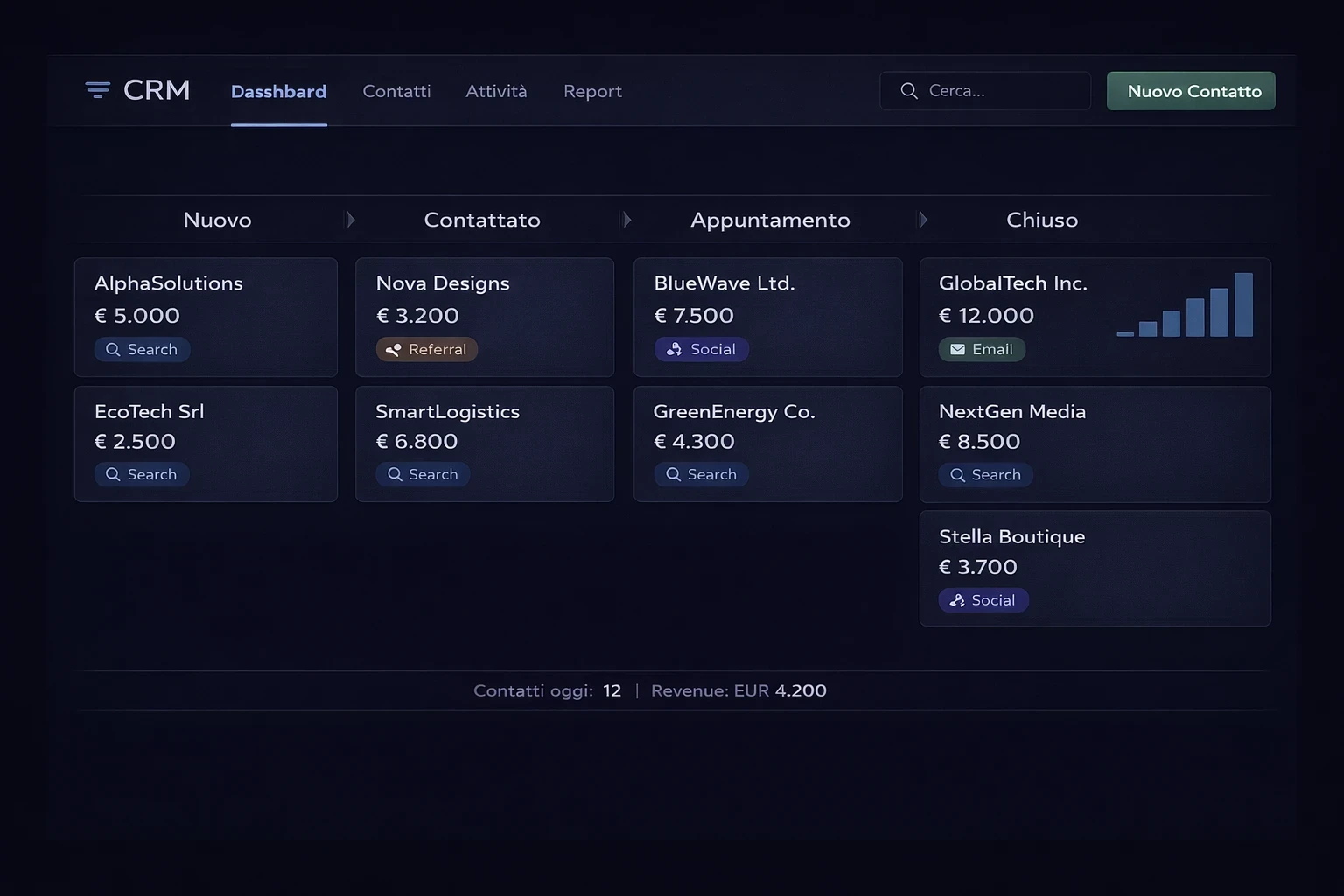
Task: Open the hamburger menu icon beside CRM
Action: 97,90
